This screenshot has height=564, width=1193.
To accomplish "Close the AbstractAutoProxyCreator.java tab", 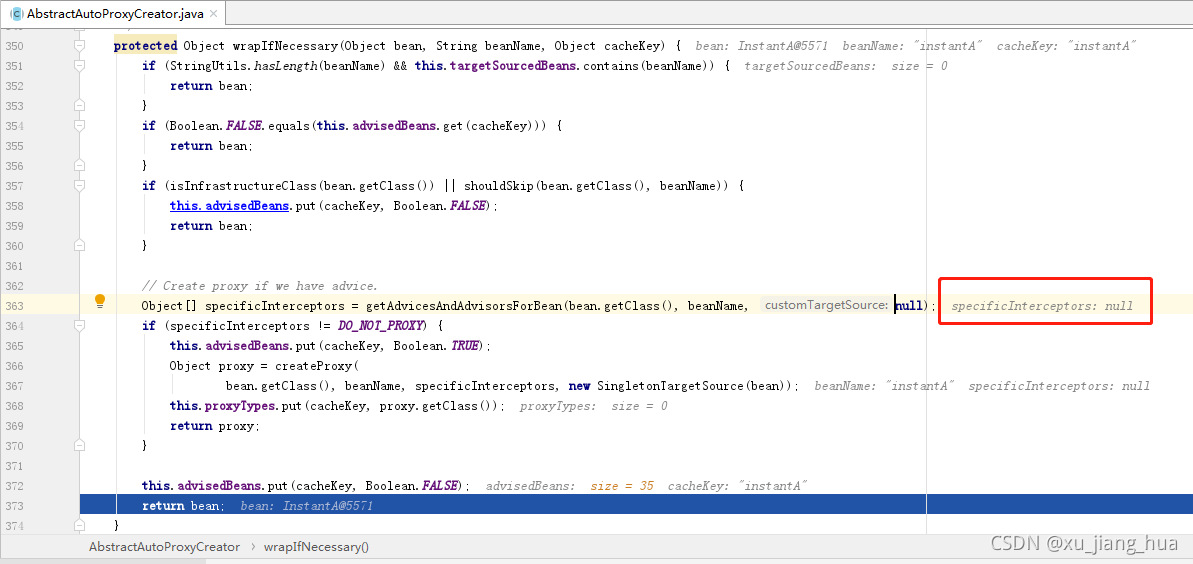I will tap(212, 14).
